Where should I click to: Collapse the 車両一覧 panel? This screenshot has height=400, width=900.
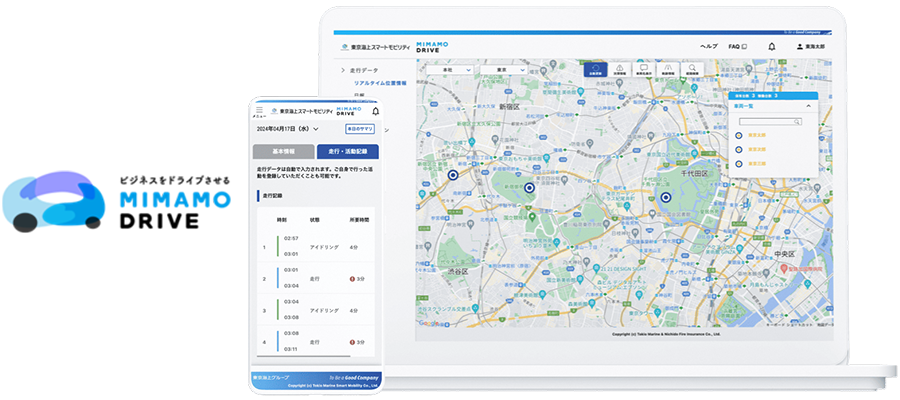click(807, 105)
